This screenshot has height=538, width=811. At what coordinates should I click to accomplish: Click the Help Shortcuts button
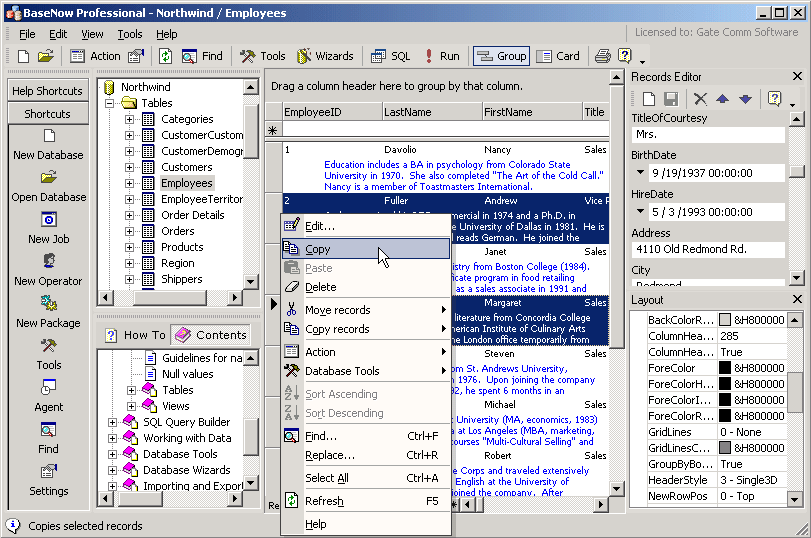47,91
